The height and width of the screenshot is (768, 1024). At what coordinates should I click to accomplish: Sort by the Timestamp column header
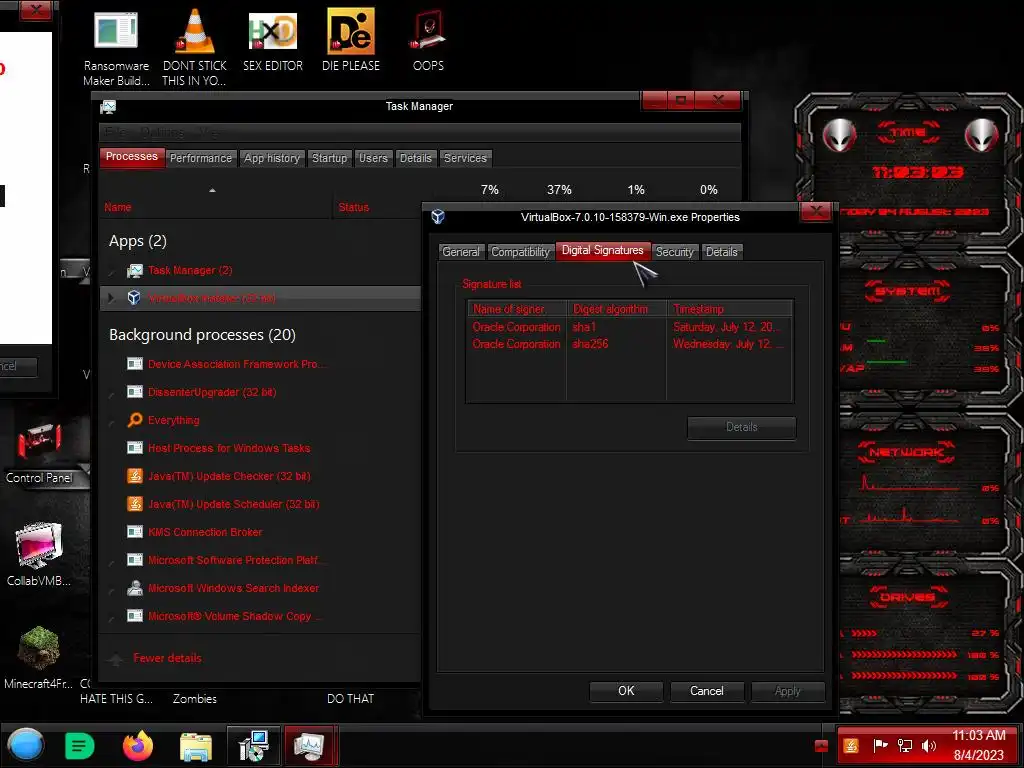[x=729, y=309]
